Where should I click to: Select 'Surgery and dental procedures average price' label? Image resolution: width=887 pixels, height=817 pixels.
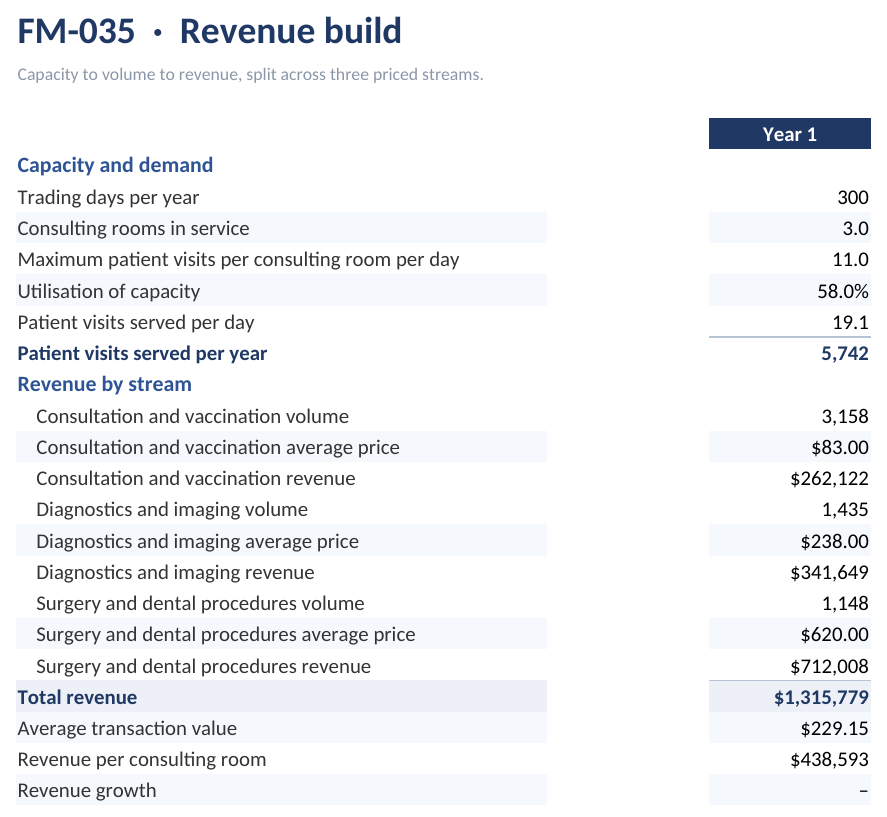pos(226,635)
